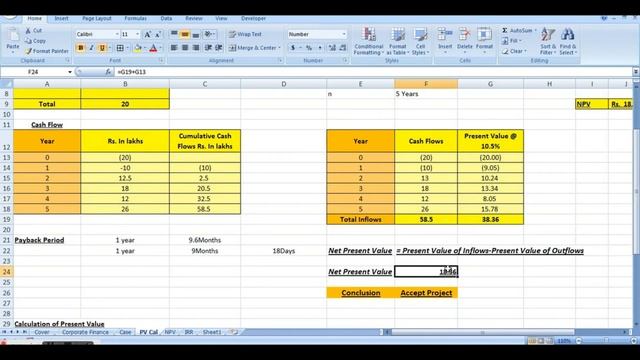Screen dimensions: 640x360
Task: Copy the selection using Copy button
Action: pyautogui.click(x=35, y=41)
